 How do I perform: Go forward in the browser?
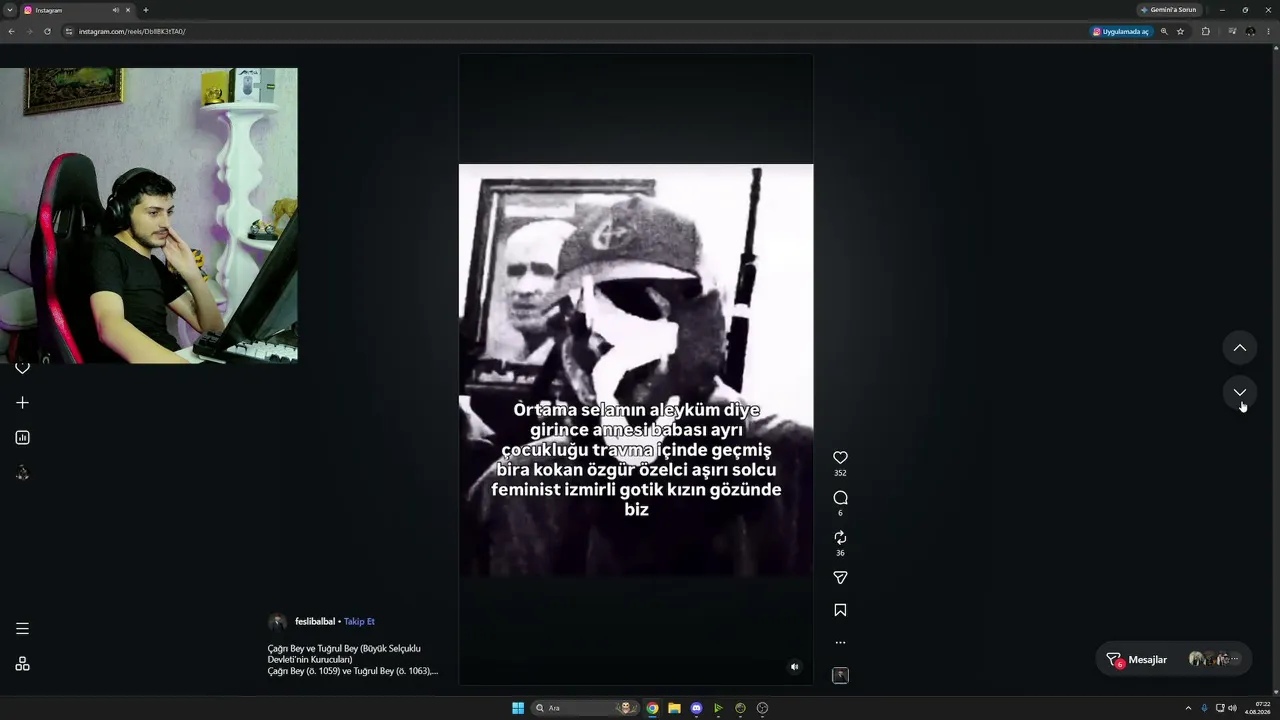tap(29, 31)
